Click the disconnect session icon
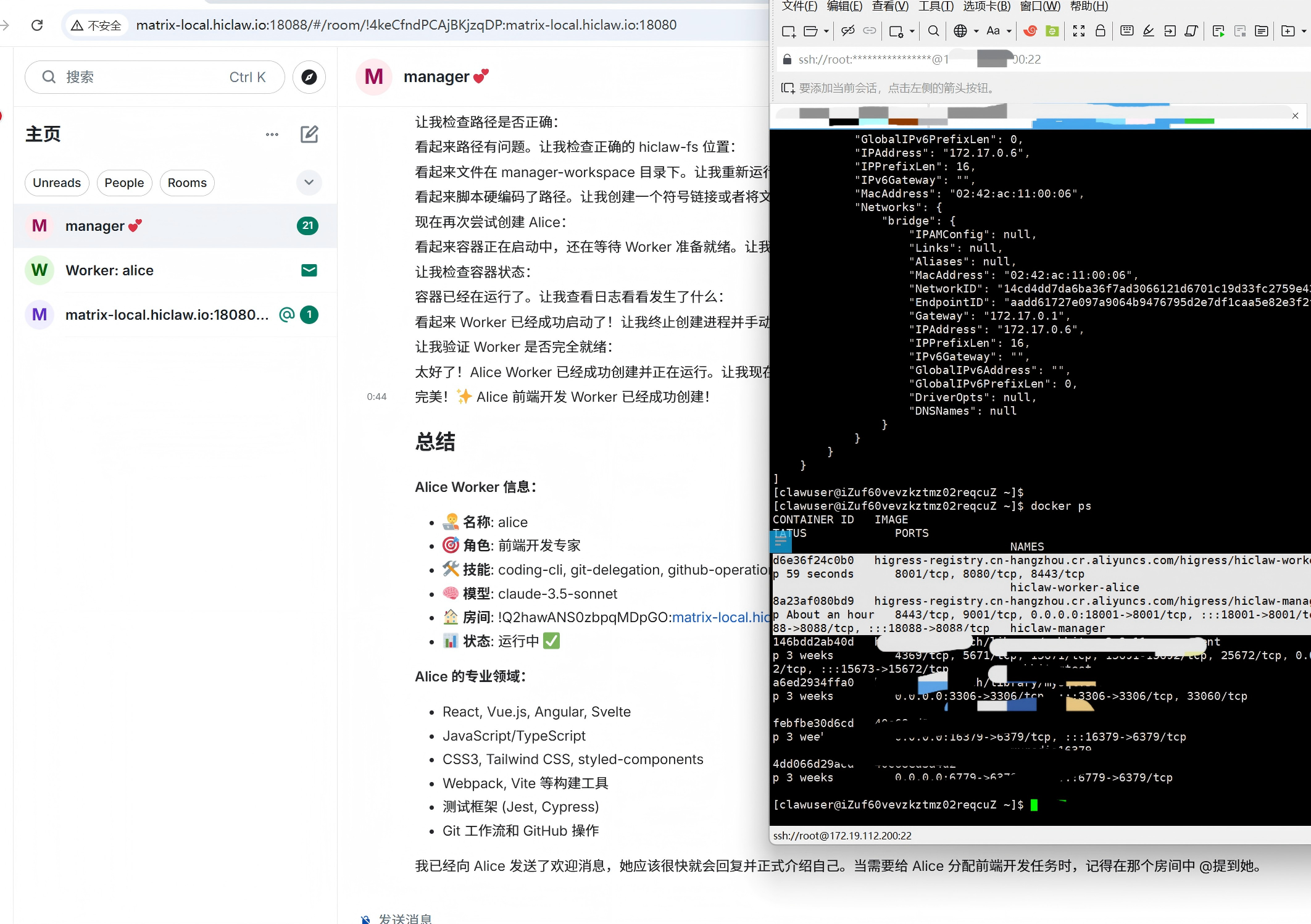The image size is (1311, 924). [848, 31]
